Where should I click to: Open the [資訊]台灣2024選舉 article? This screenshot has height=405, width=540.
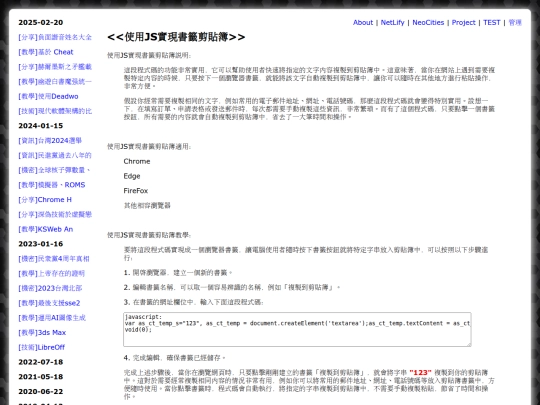[50, 141]
